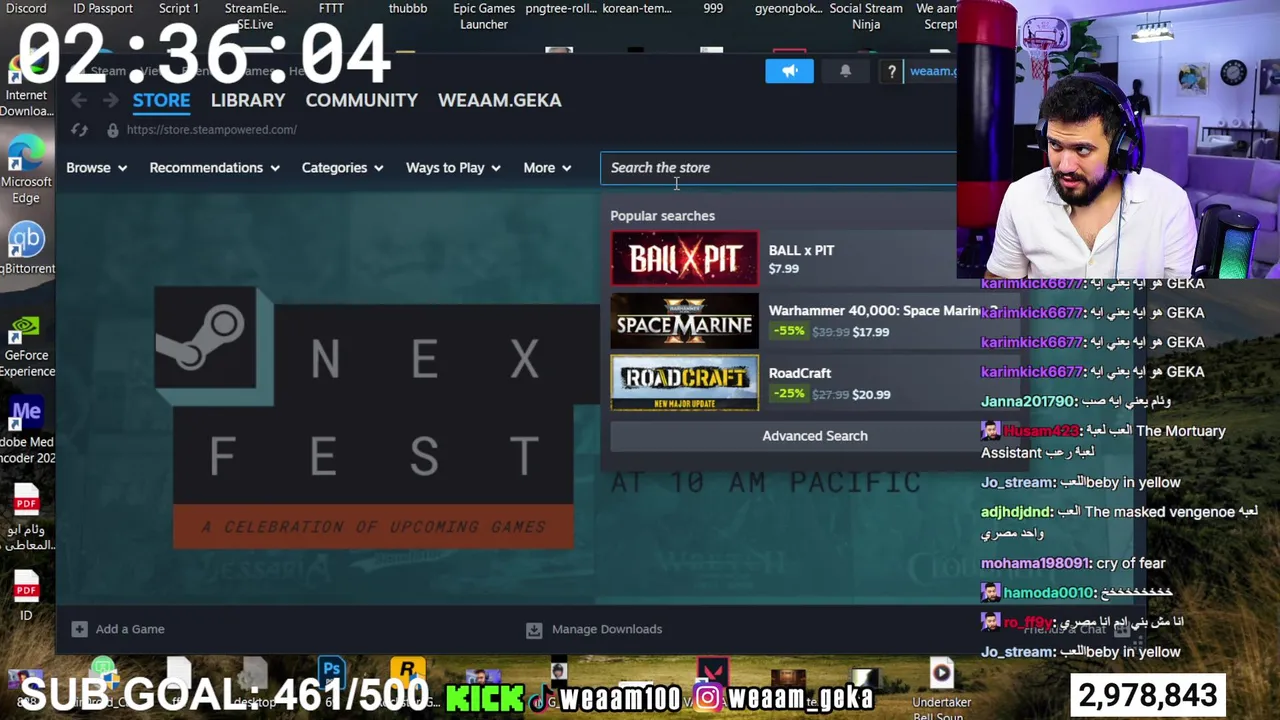The image size is (1280, 720).
Task: Expand the Recommendations menu
Action: pyautogui.click(x=215, y=168)
